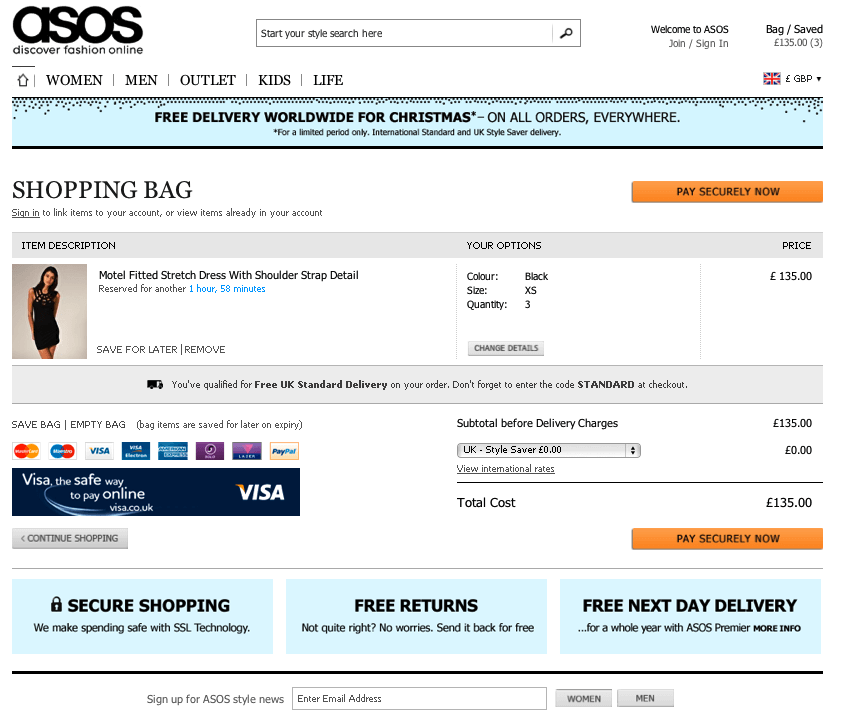This screenshot has width=846, height=716.
Task: Open the OUTLET menu
Action: click(x=208, y=80)
